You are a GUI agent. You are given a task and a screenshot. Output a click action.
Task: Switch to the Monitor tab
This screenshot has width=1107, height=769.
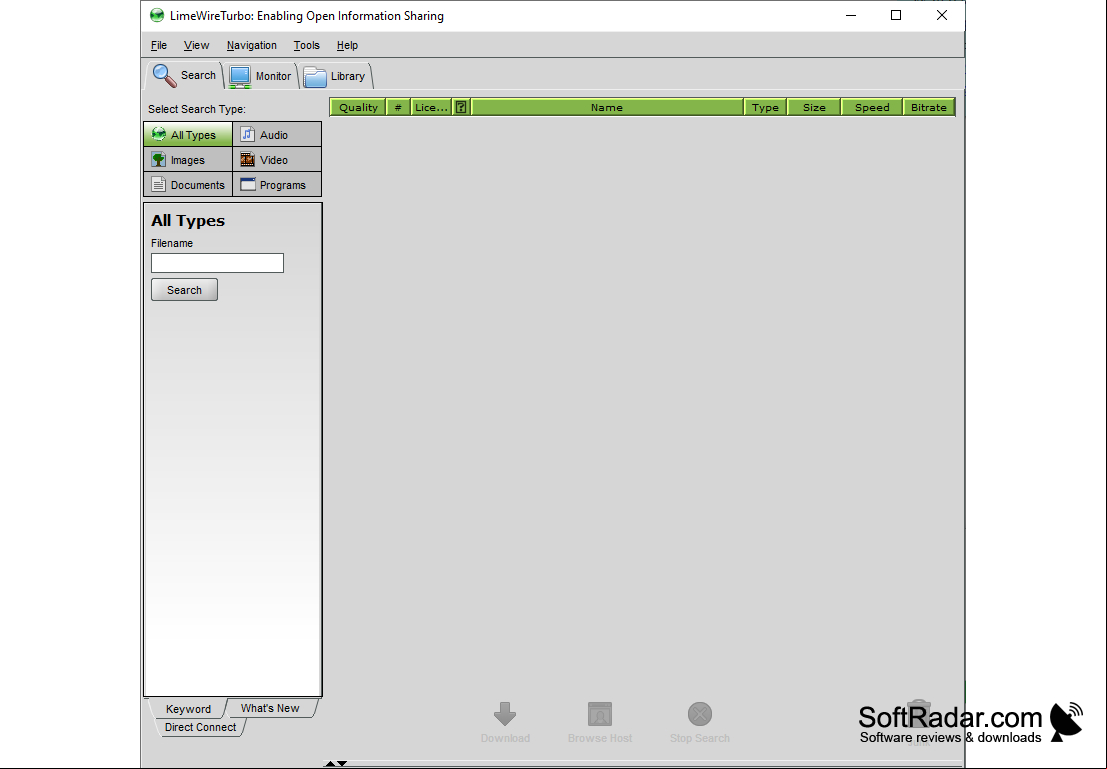(261, 76)
